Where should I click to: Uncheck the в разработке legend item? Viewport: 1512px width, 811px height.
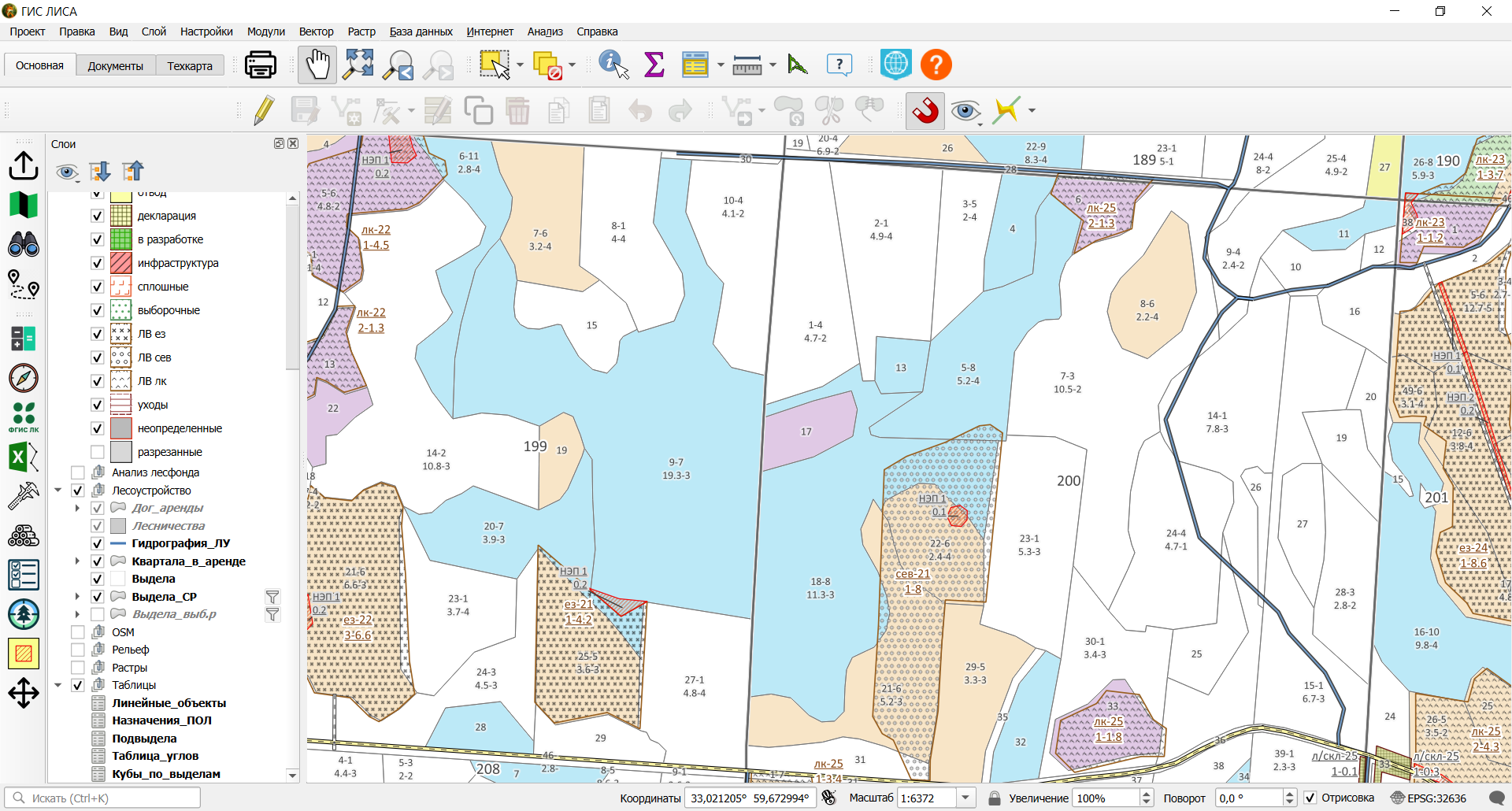tap(98, 239)
